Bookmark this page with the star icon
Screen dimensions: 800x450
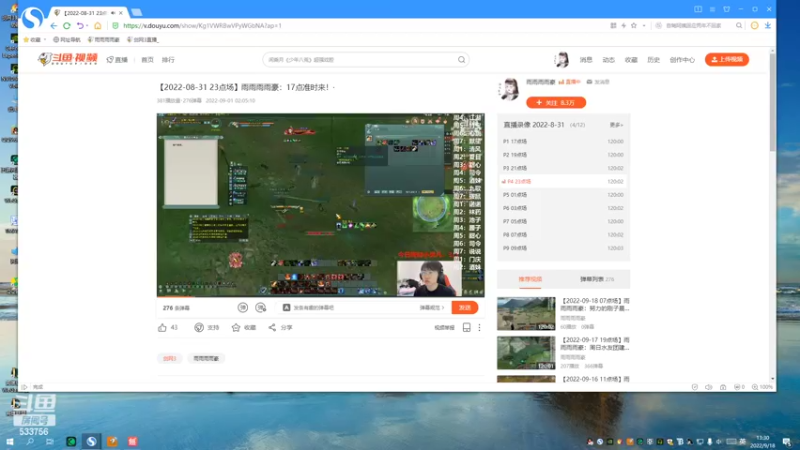click(x=634, y=26)
